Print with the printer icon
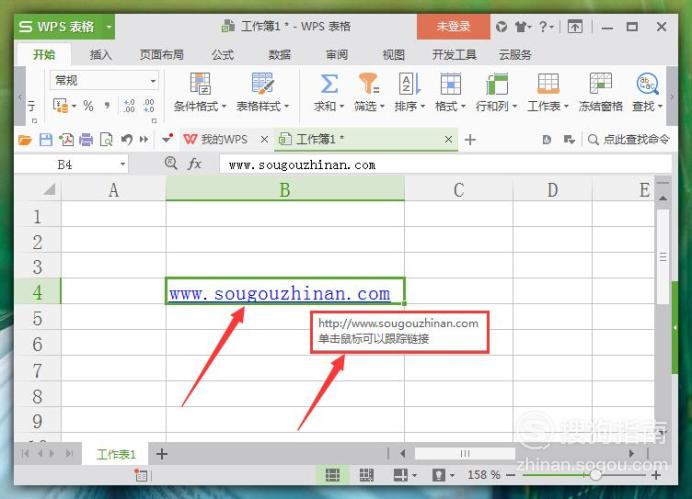This screenshot has height=499, width=692. (x=86, y=140)
